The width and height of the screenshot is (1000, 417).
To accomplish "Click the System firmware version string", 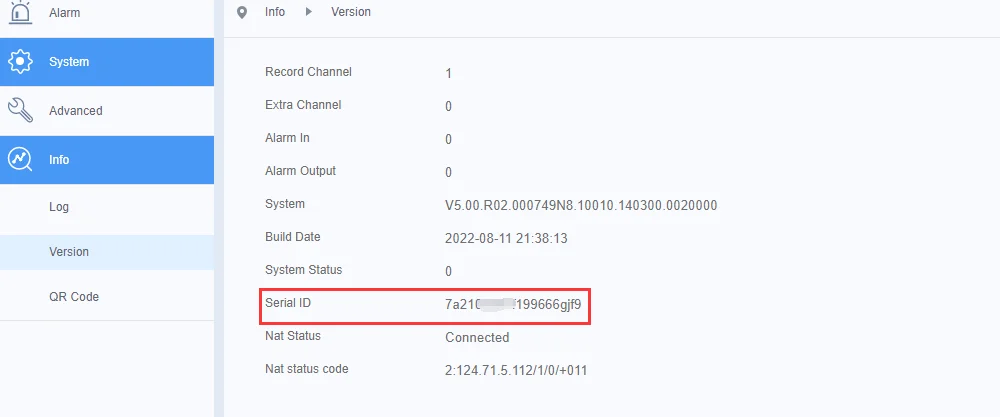I will point(581,205).
